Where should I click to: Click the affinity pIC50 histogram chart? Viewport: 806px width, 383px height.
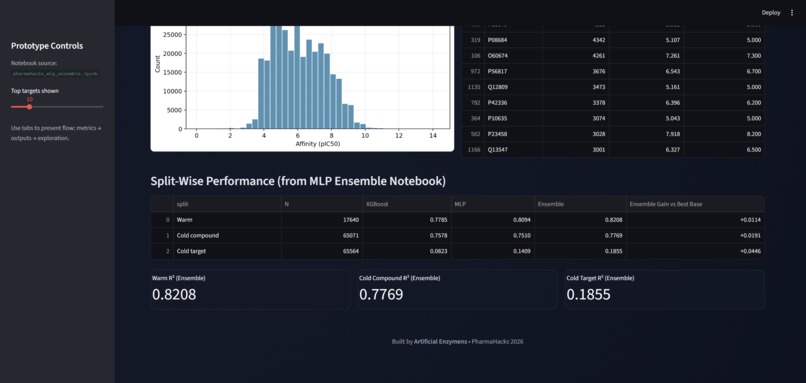click(302, 88)
